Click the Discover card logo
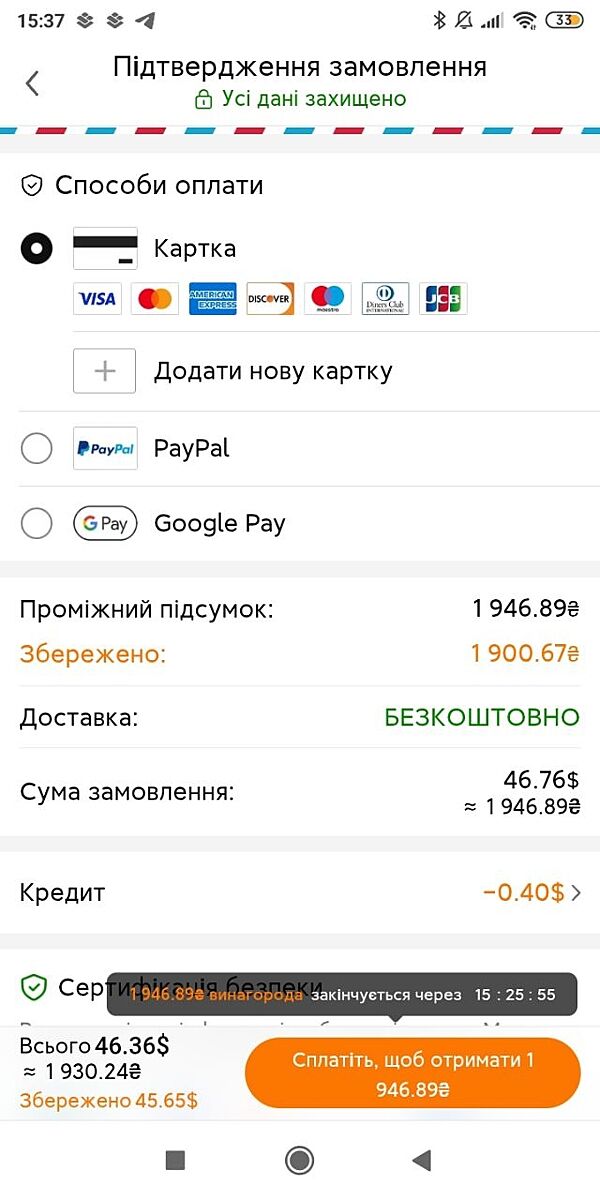The height and width of the screenshot is (1200, 600). click(x=270, y=298)
